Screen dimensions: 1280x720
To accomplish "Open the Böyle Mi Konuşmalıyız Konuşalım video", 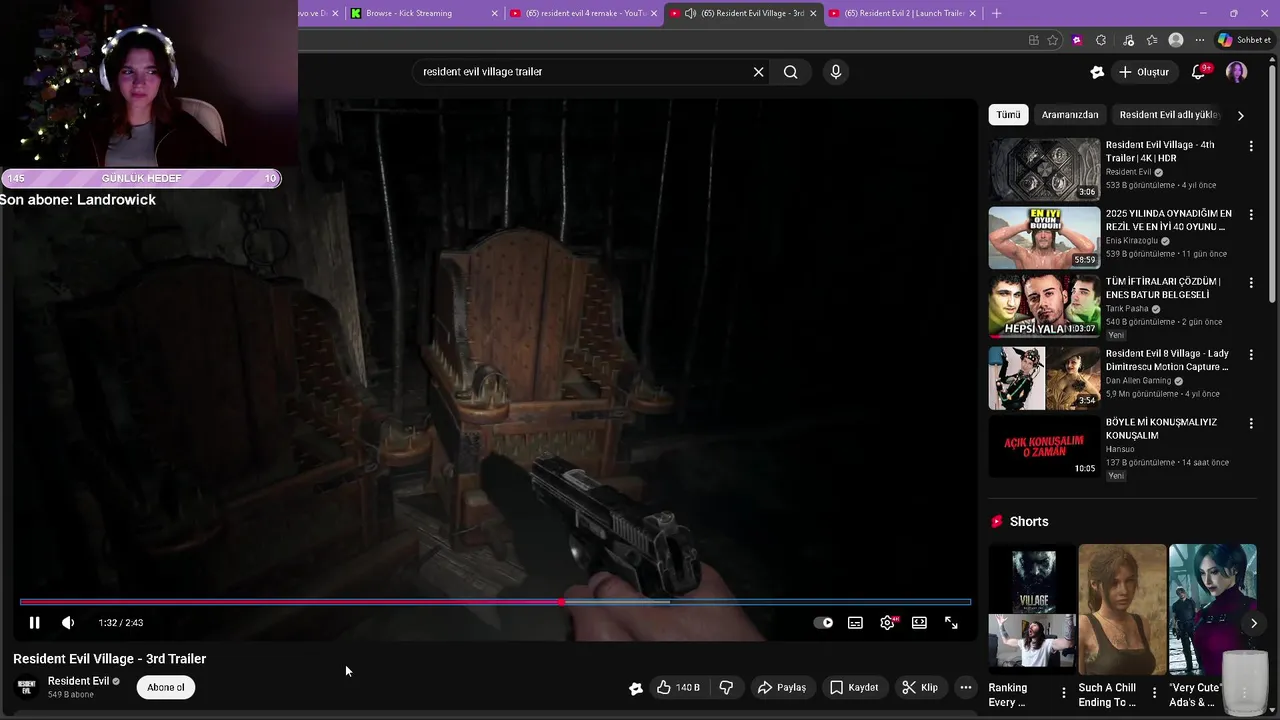I will point(1044,446).
